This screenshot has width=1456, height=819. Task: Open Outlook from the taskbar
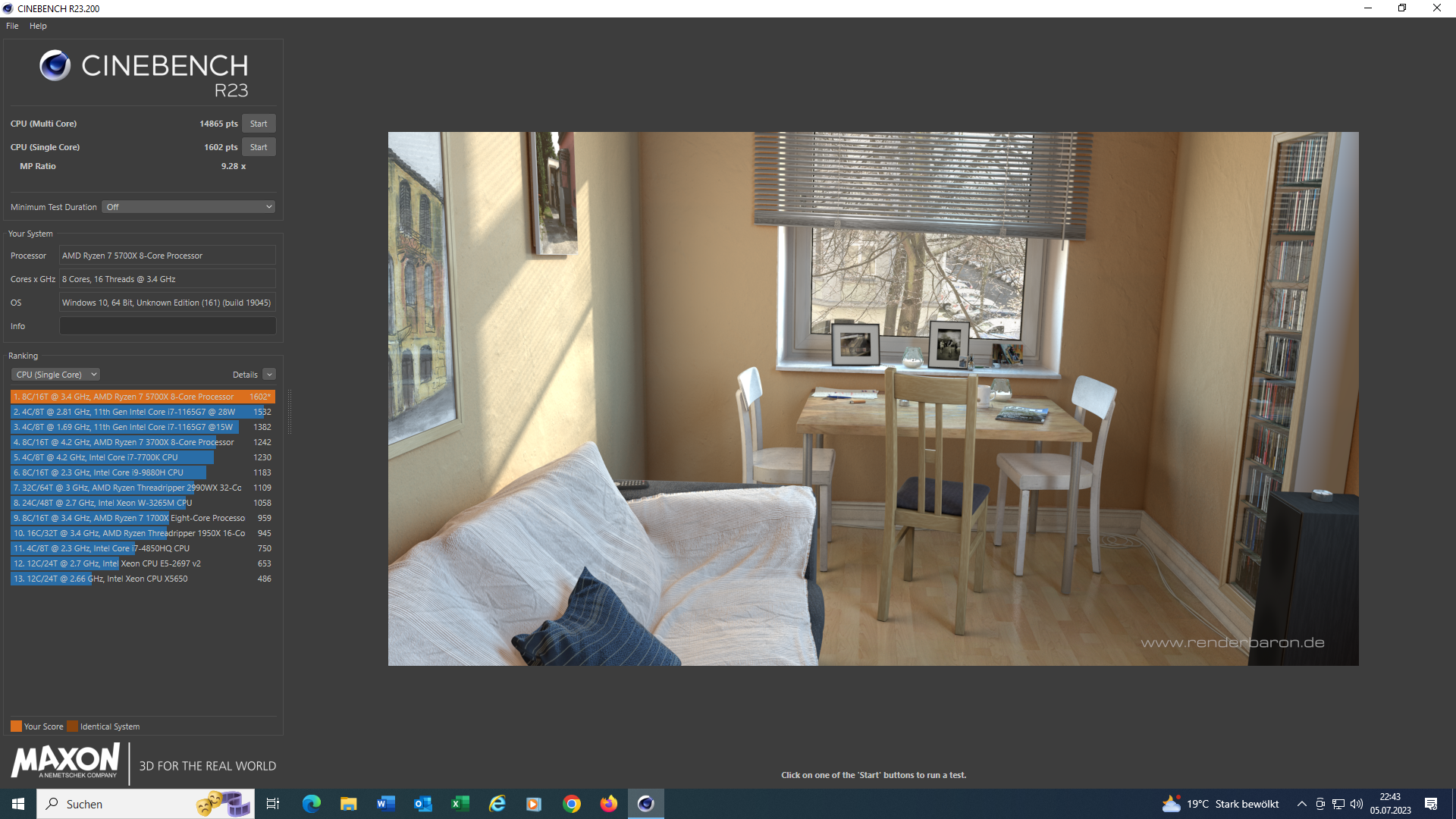pyautogui.click(x=422, y=804)
